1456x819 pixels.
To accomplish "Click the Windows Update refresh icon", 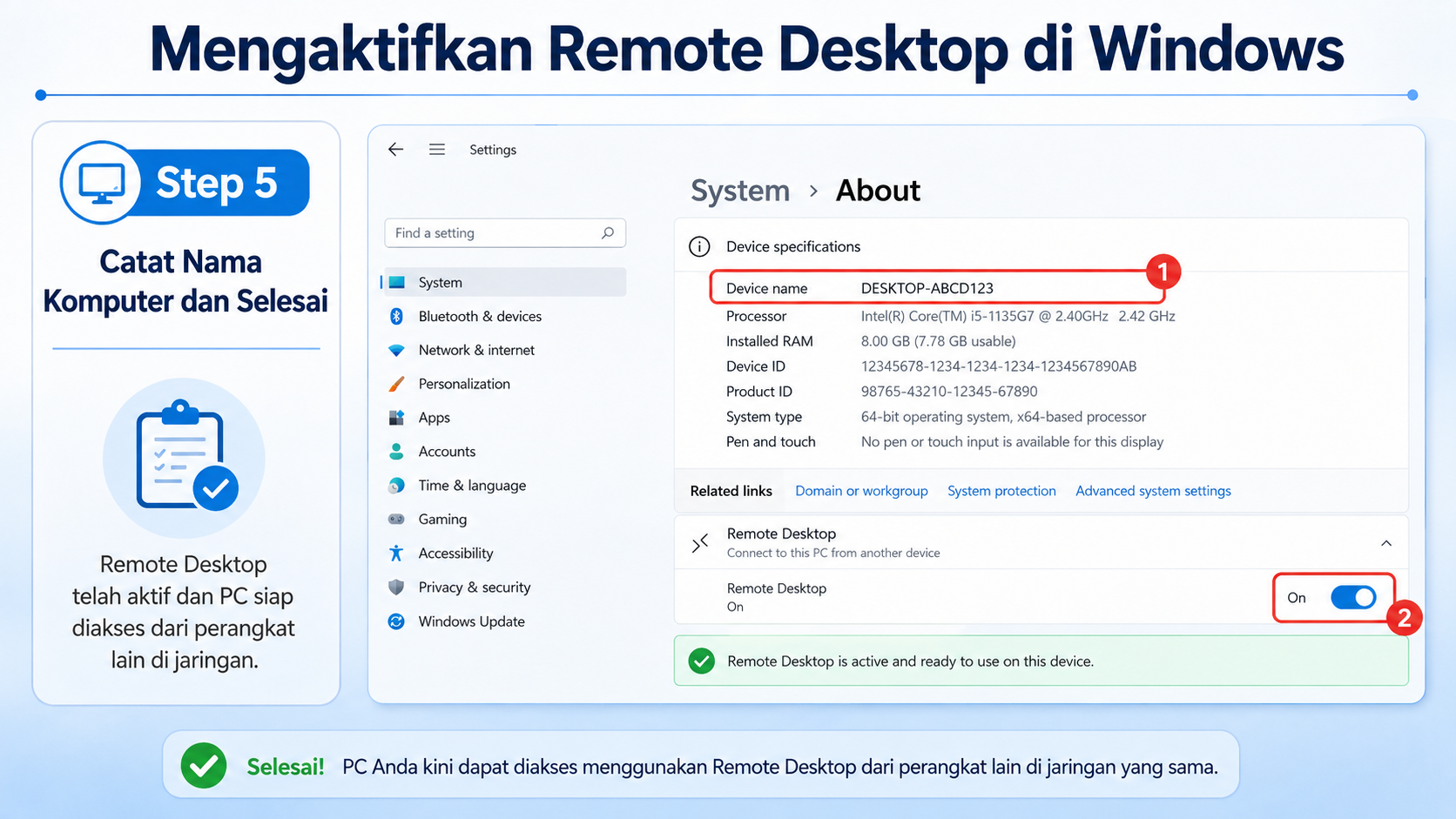I will click(396, 621).
